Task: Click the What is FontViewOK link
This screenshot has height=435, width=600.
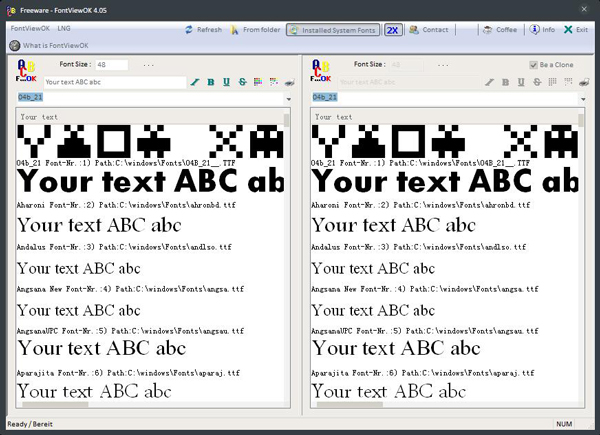Action: [55, 46]
